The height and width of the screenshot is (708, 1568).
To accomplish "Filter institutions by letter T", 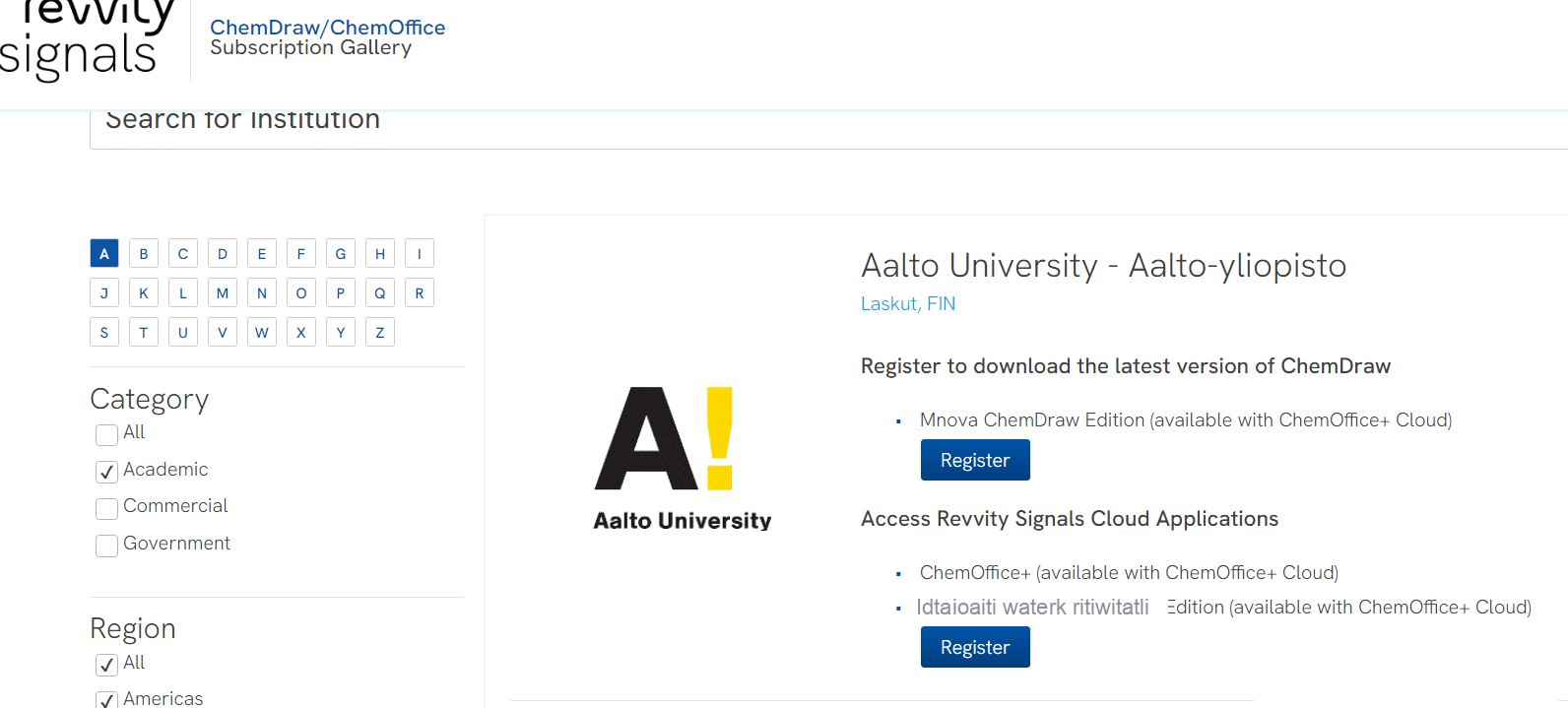I will [x=144, y=333].
